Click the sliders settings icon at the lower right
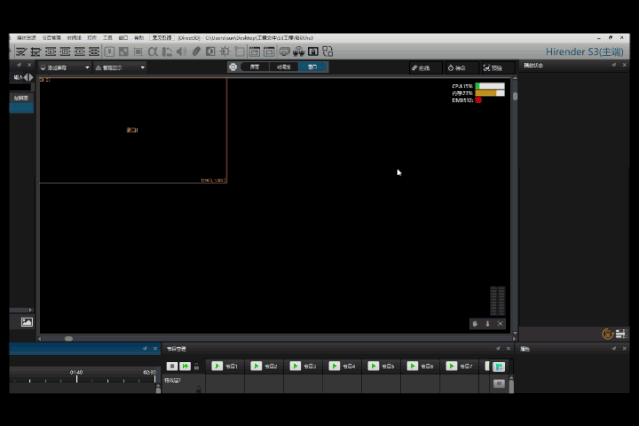Viewport: 639px width, 426px height. point(621,334)
